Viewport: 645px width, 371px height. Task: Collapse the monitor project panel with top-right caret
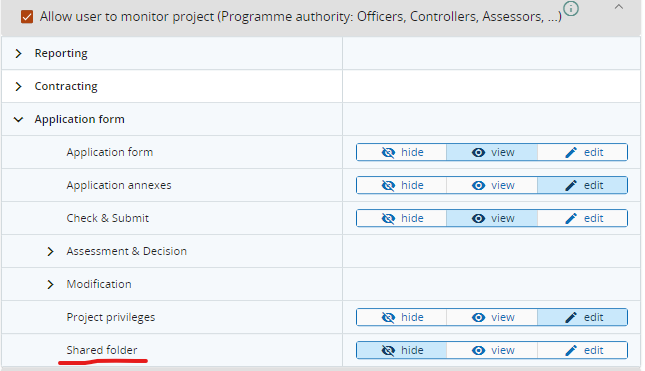point(619,7)
